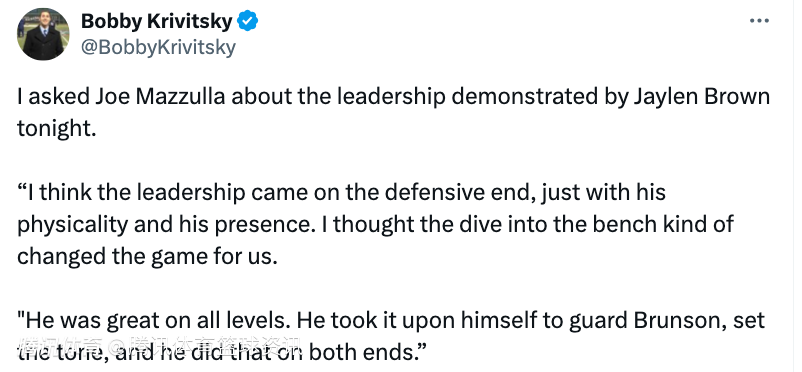Click the blue verified checkmark badge

click(248, 21)
